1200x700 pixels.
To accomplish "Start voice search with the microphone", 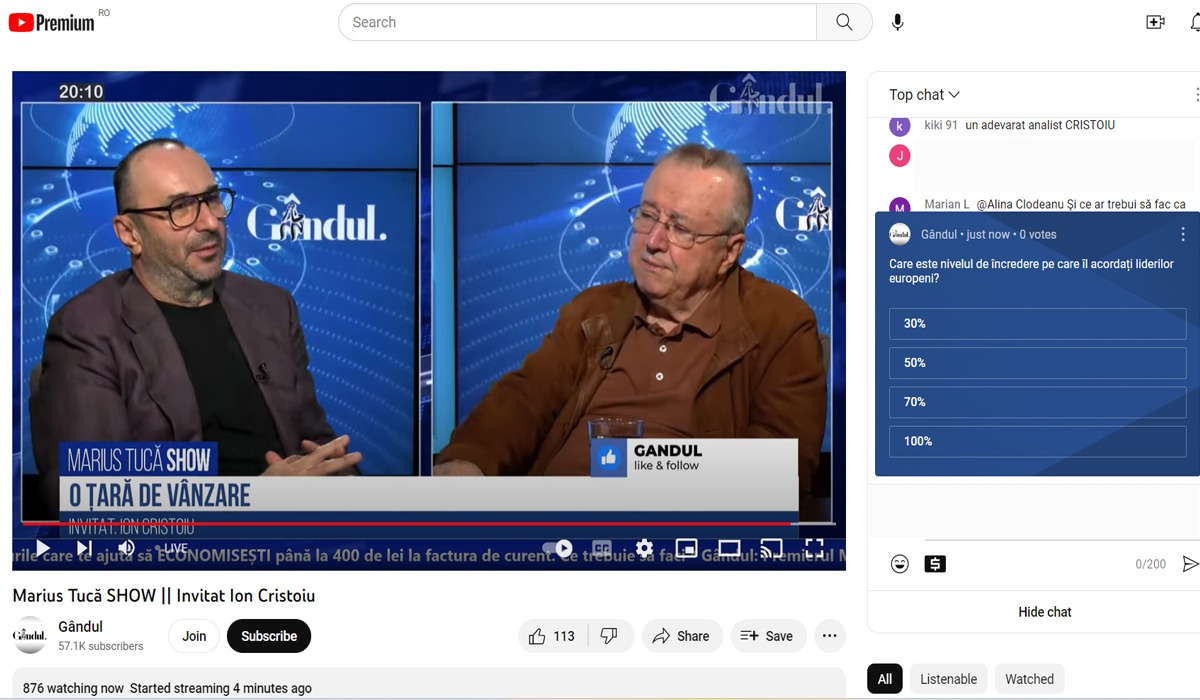I will [x=897, y=22].
